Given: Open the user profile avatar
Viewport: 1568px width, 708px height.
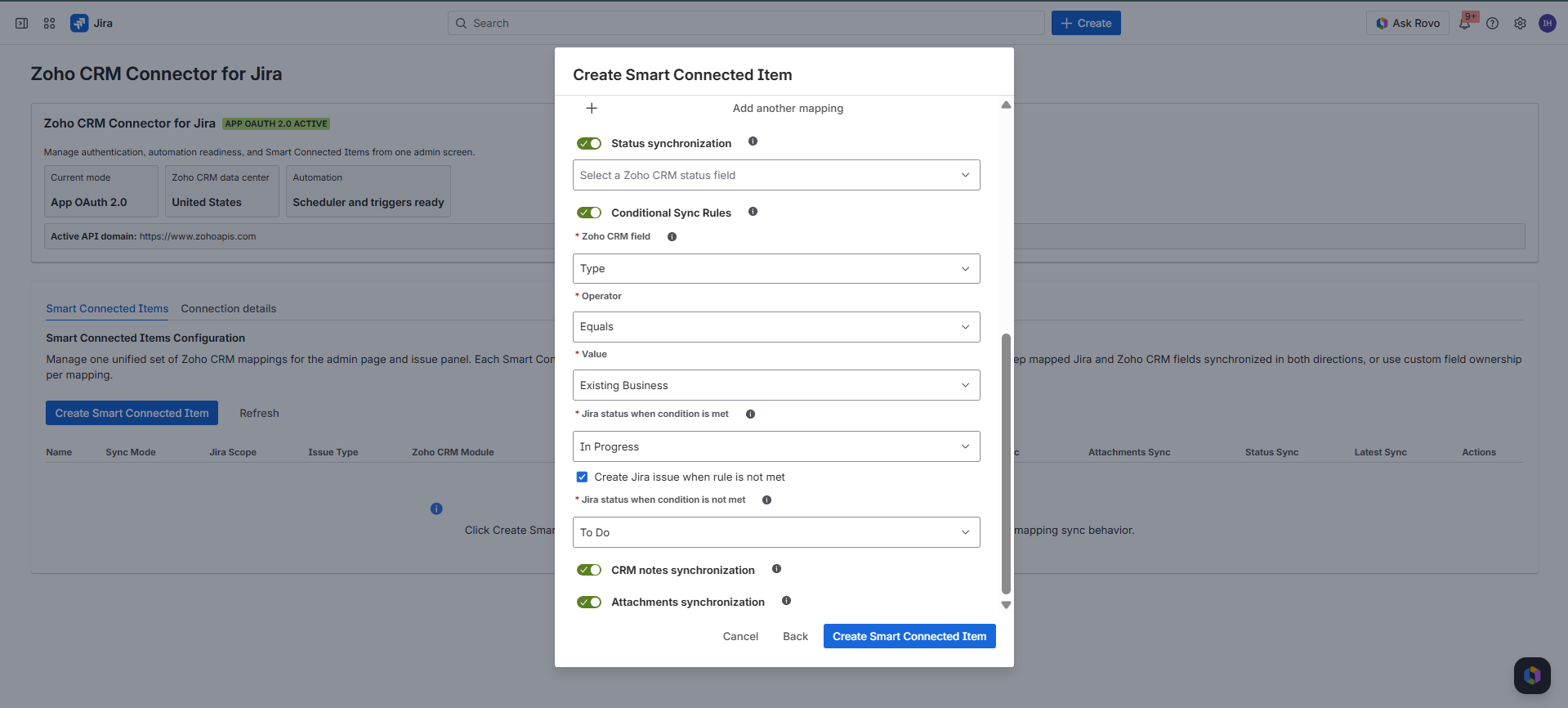Looking at the screenshot, I should click(1548, 23).
